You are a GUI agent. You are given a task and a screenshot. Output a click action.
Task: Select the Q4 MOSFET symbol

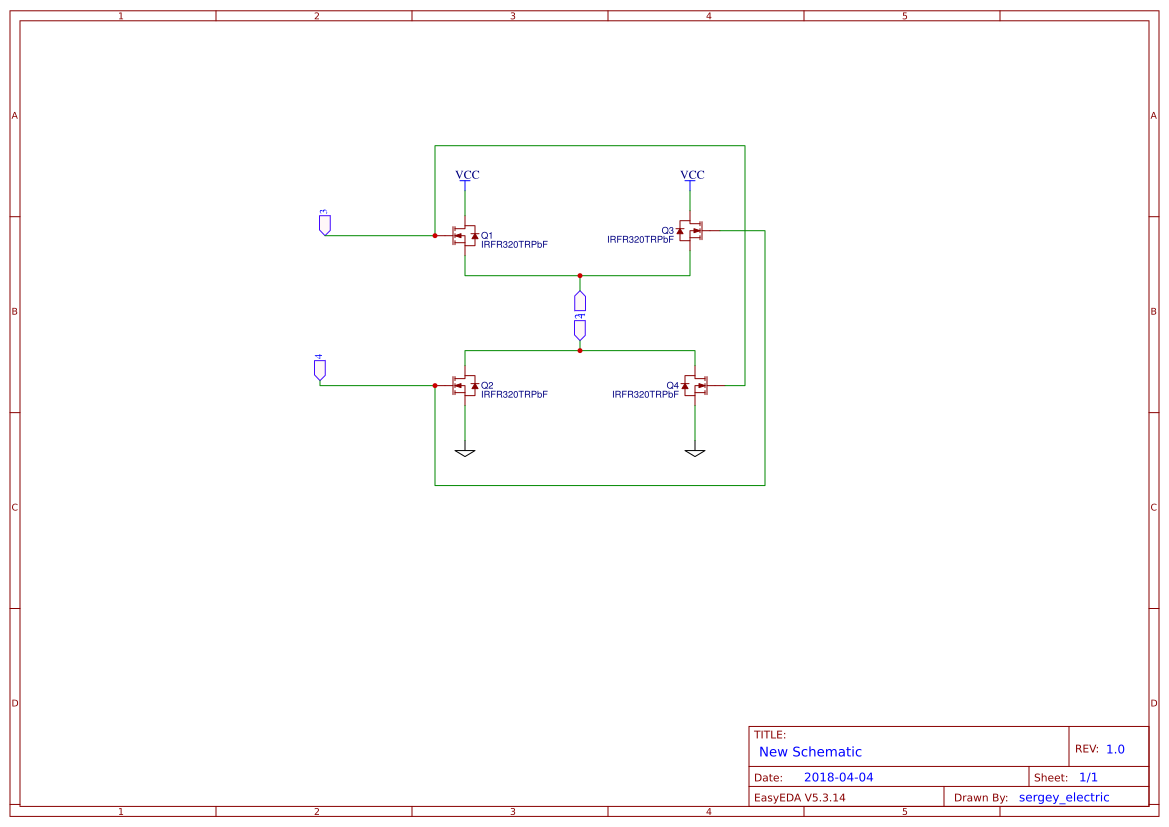point(695,386)
